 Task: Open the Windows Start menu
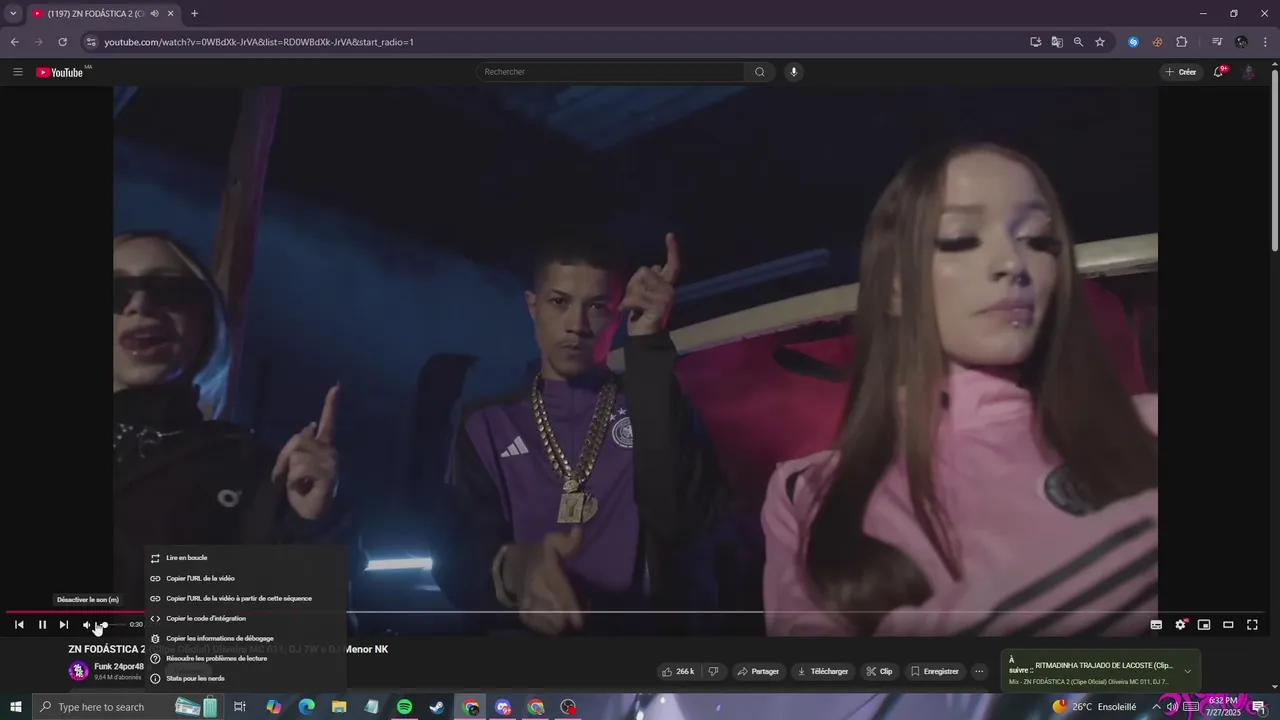point(16,707)
